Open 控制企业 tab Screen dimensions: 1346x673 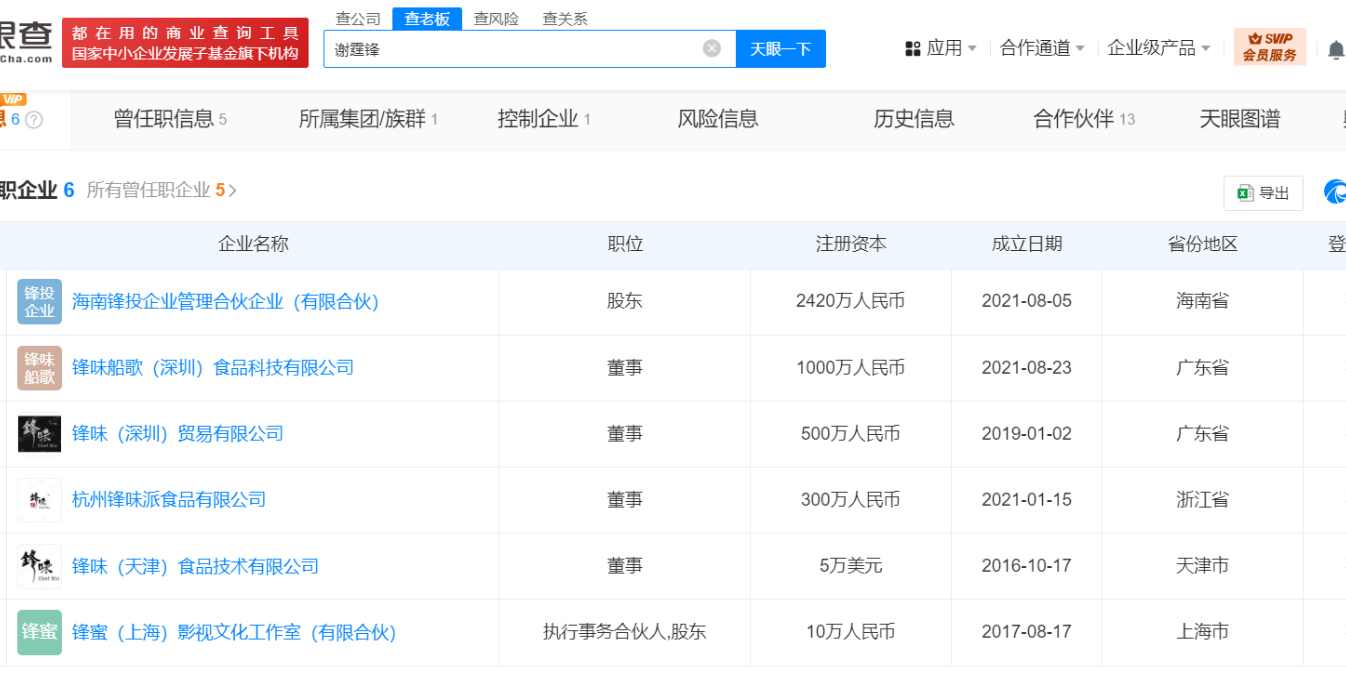point(544,119)
